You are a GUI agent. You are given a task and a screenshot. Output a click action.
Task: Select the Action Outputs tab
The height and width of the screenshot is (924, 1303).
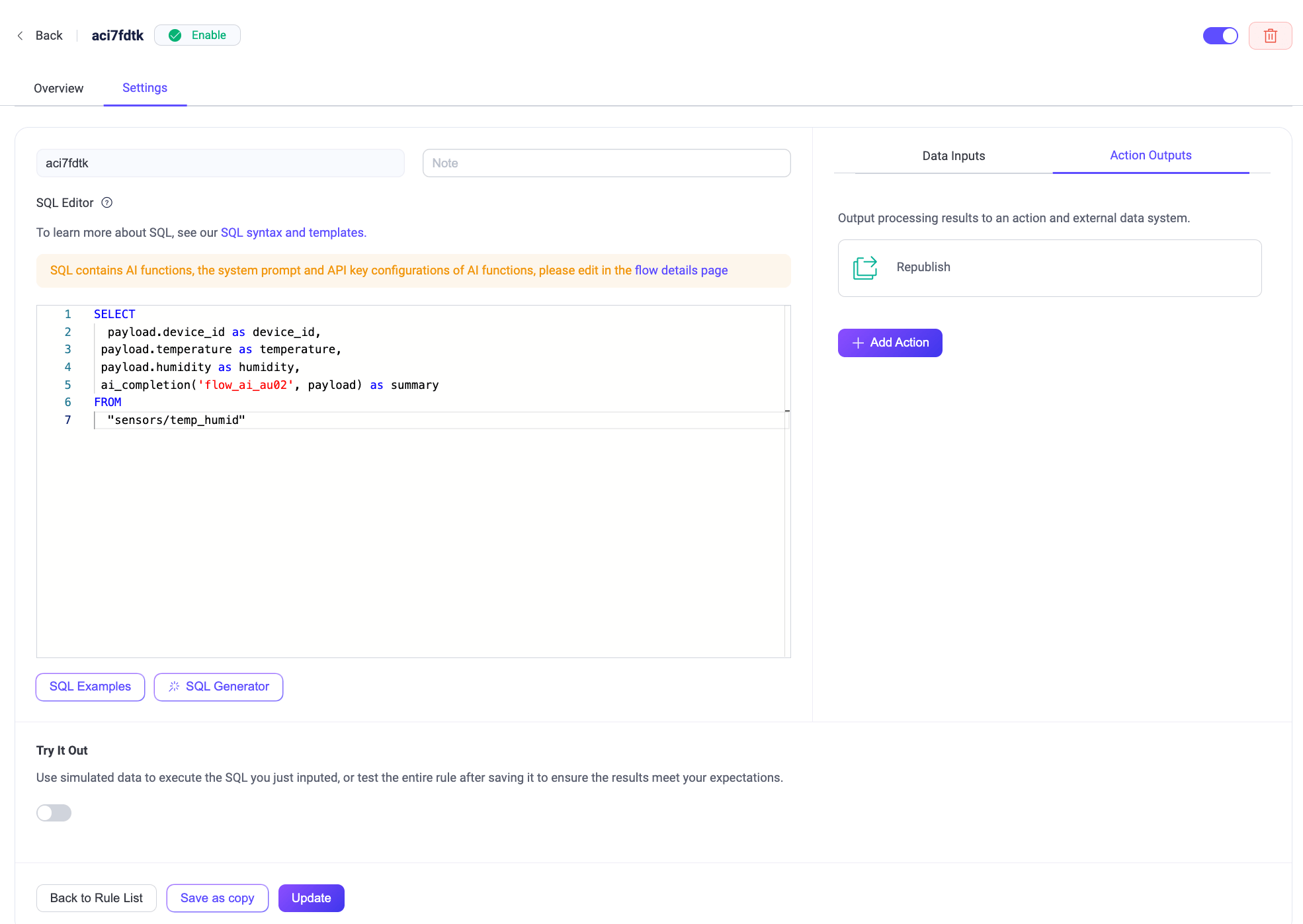(1150, 155)
